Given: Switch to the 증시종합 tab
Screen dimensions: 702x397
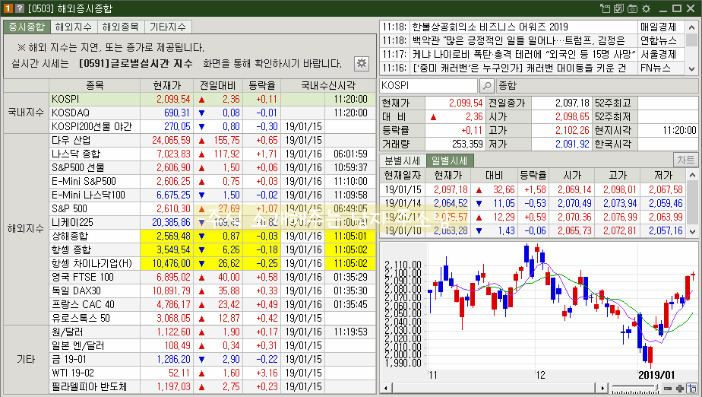Looking at the screenshot, I should pos(27,27).
